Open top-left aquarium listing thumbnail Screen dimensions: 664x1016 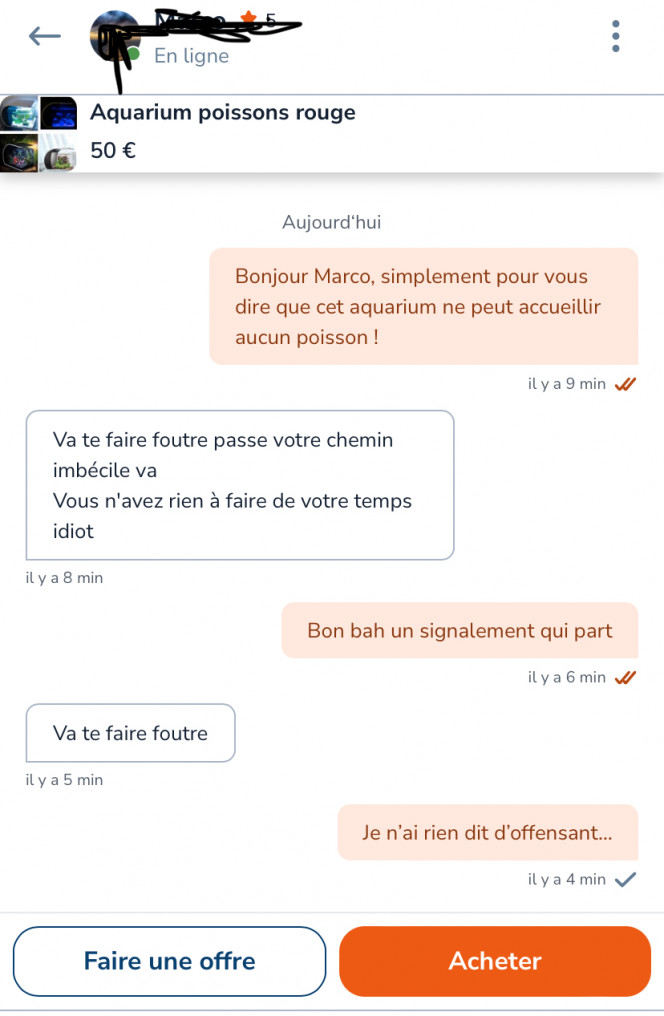pyautogui.click(x=19, y=113)
